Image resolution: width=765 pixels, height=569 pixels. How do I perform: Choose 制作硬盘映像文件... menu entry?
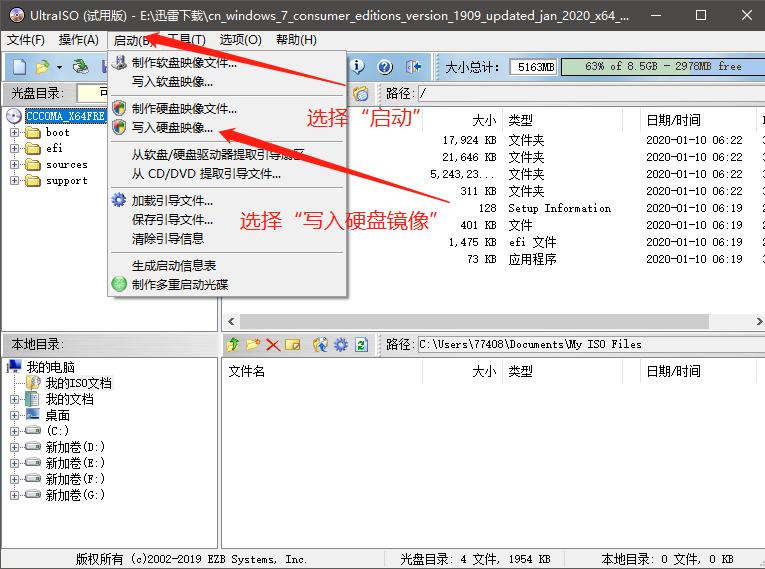click(227, 108)
